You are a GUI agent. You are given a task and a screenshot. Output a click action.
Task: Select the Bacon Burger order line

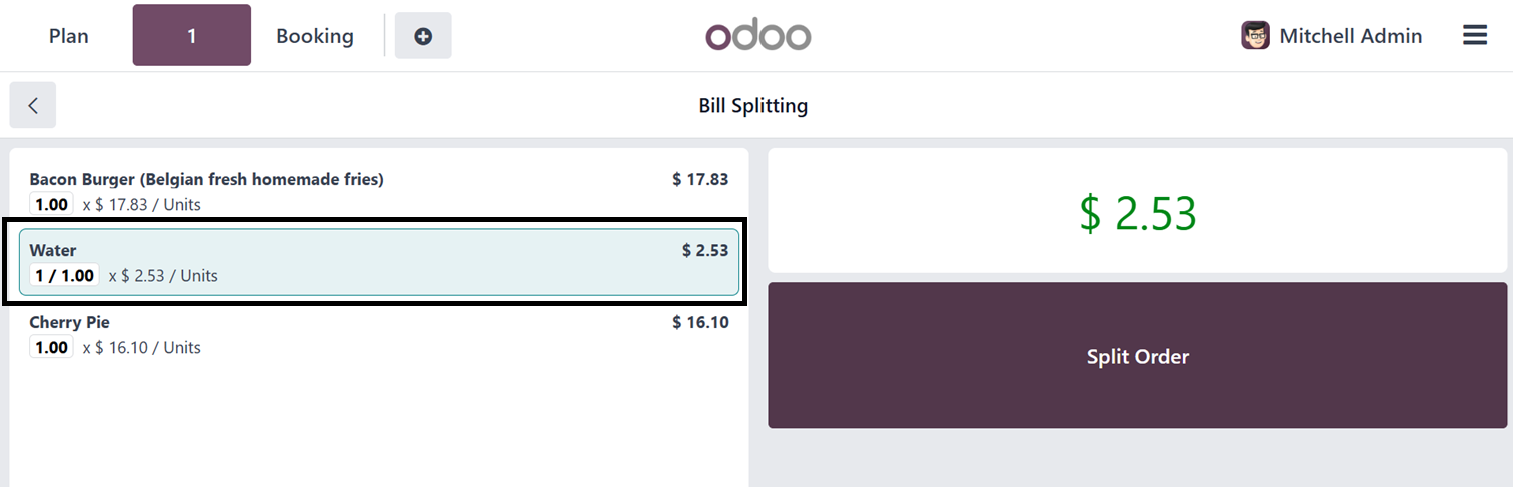click(x=378, y=191)
